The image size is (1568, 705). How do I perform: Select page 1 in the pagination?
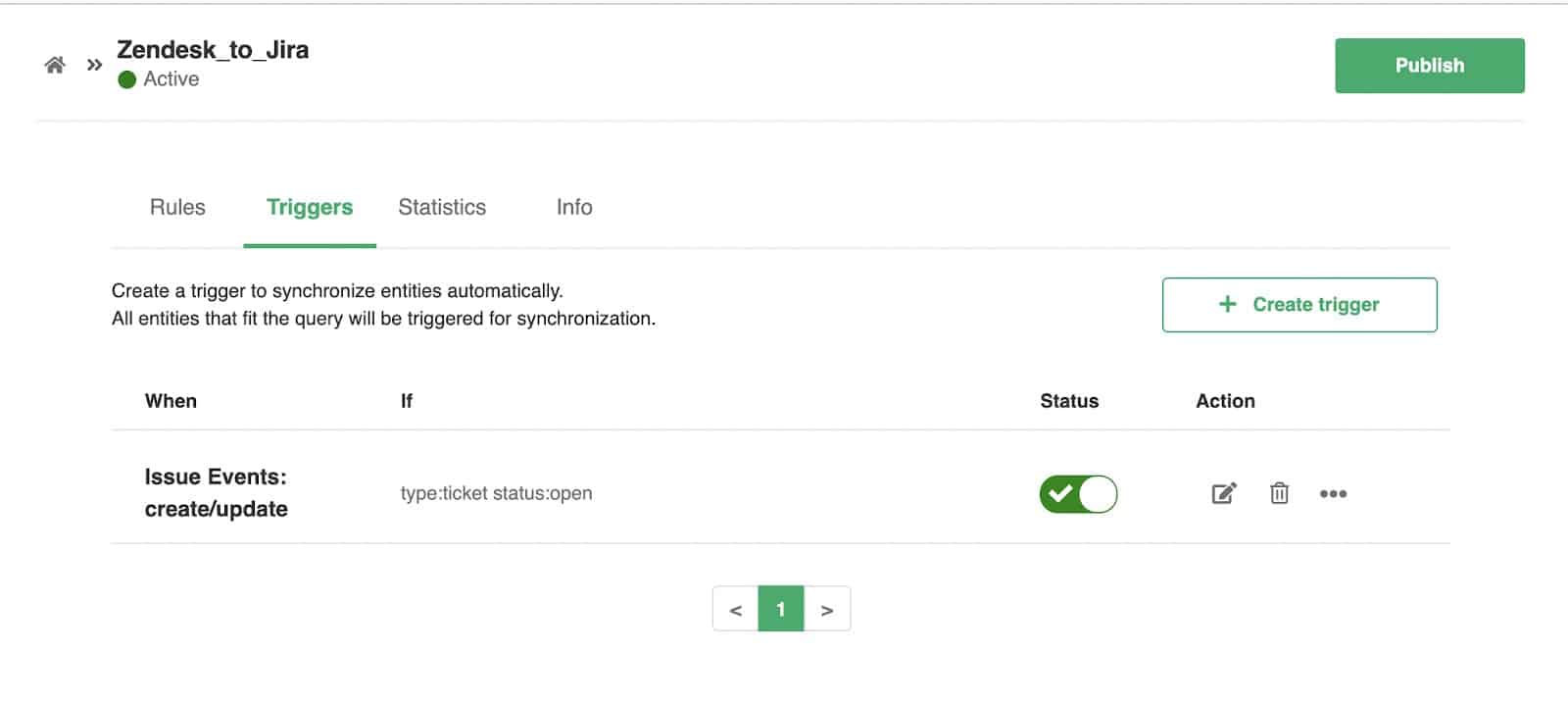point(781,608)
